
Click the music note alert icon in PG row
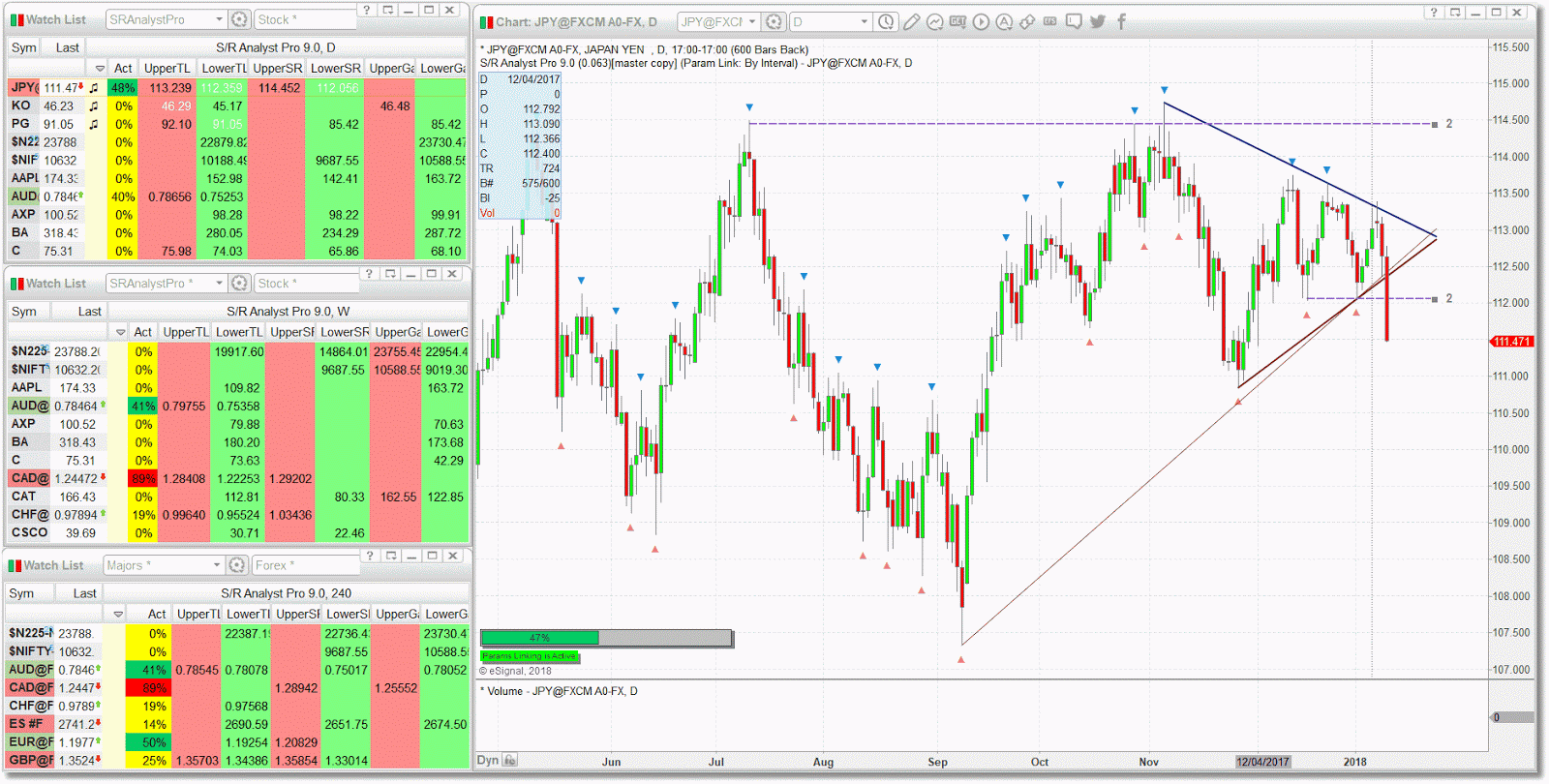(x=94, y=125)
